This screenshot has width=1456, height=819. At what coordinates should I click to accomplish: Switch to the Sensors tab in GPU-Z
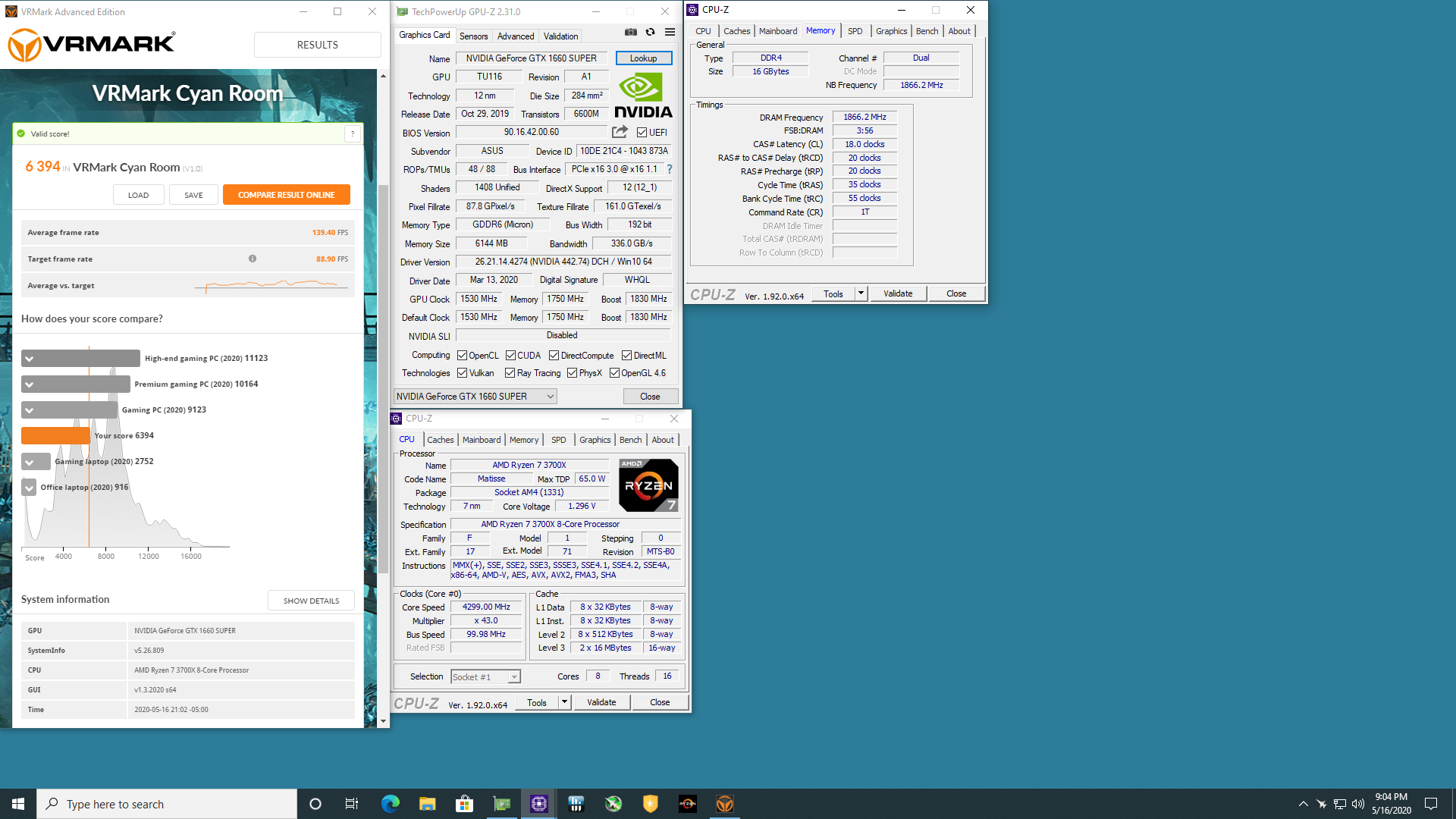(x=473, y=36)
